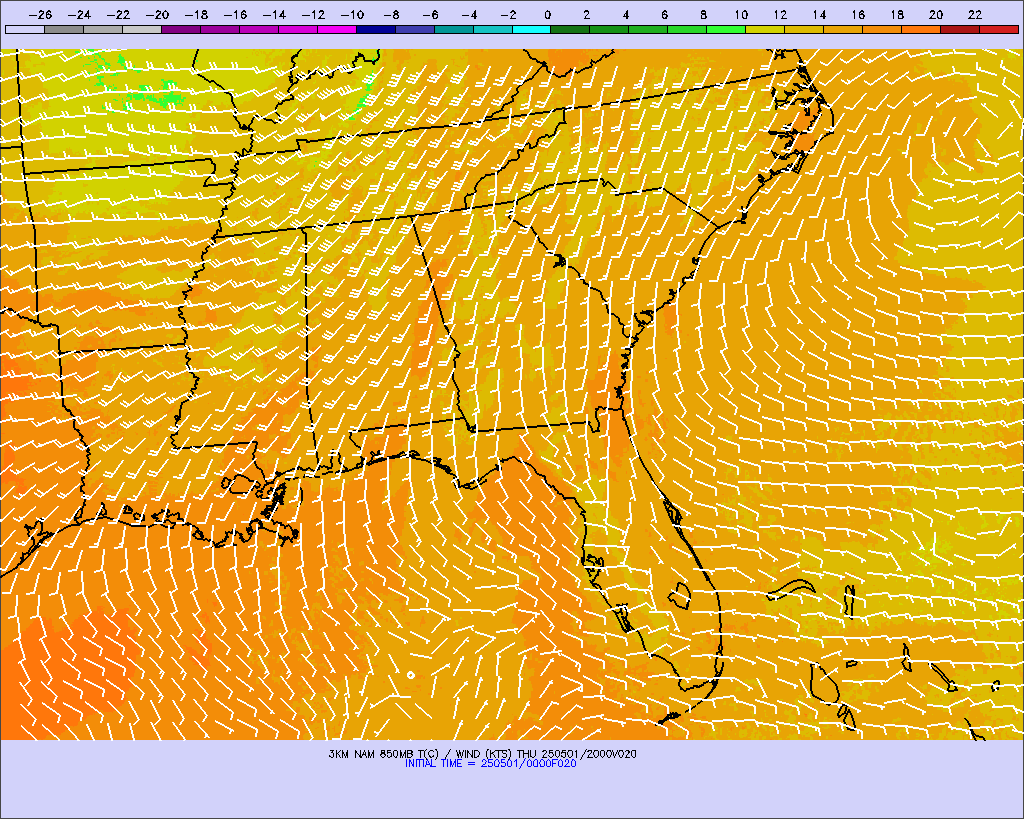Click the "-14" scale label
Viewport: 1024px width, 819px height.
click(274, 15)
